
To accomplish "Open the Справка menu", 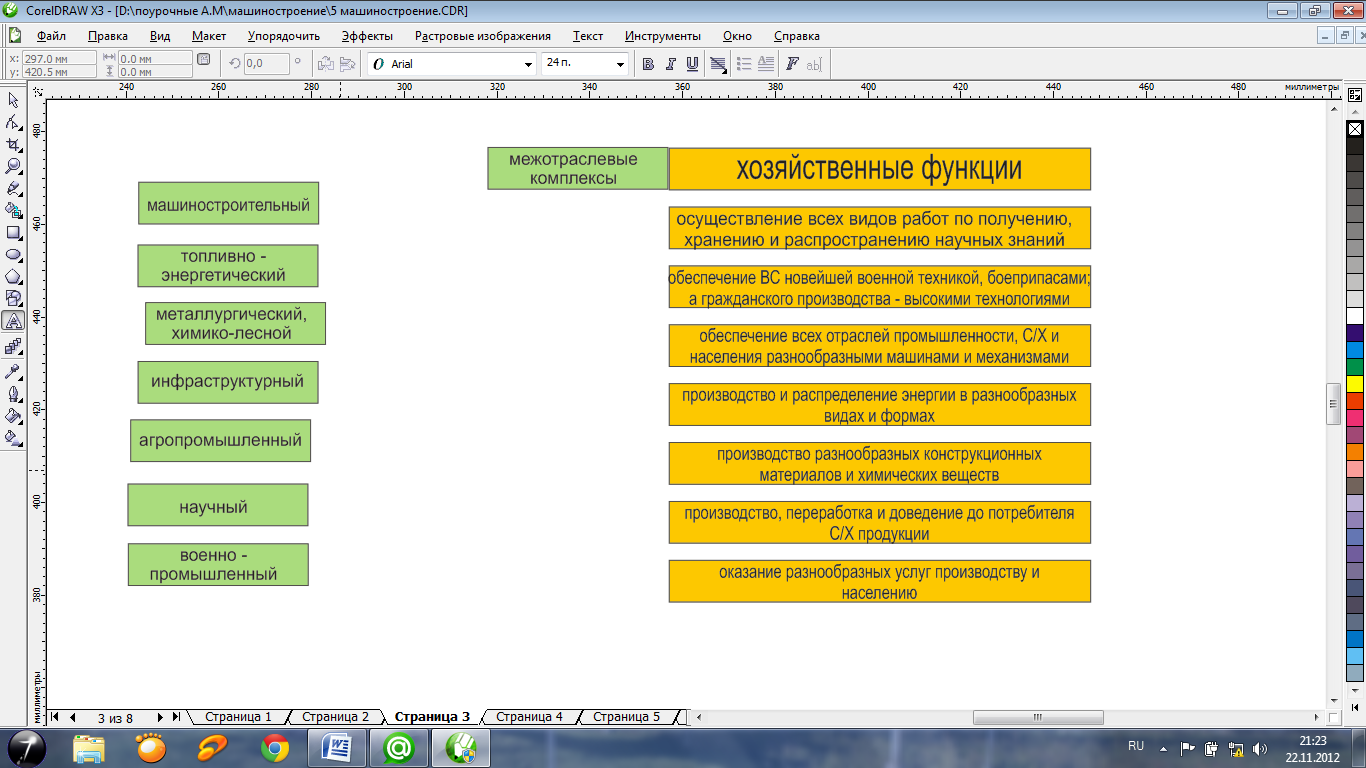I will tap(797, 36).
